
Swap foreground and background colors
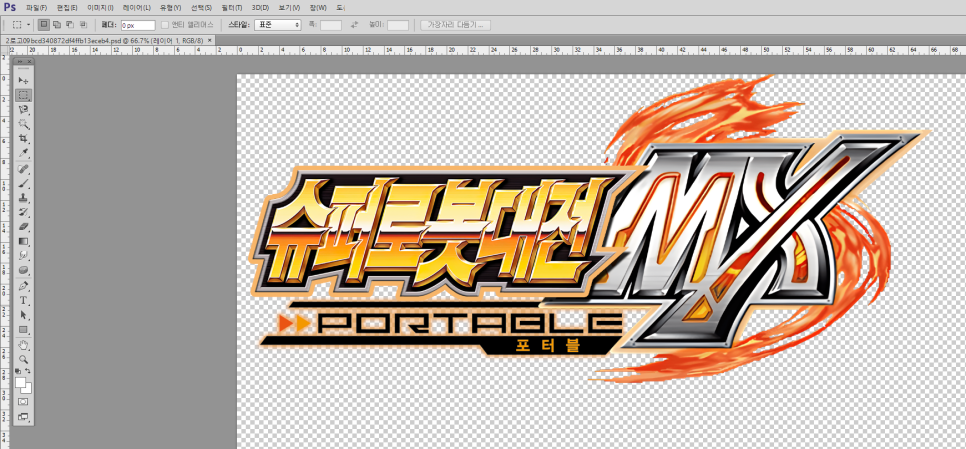pyautogui.click(x=28, y=371)
